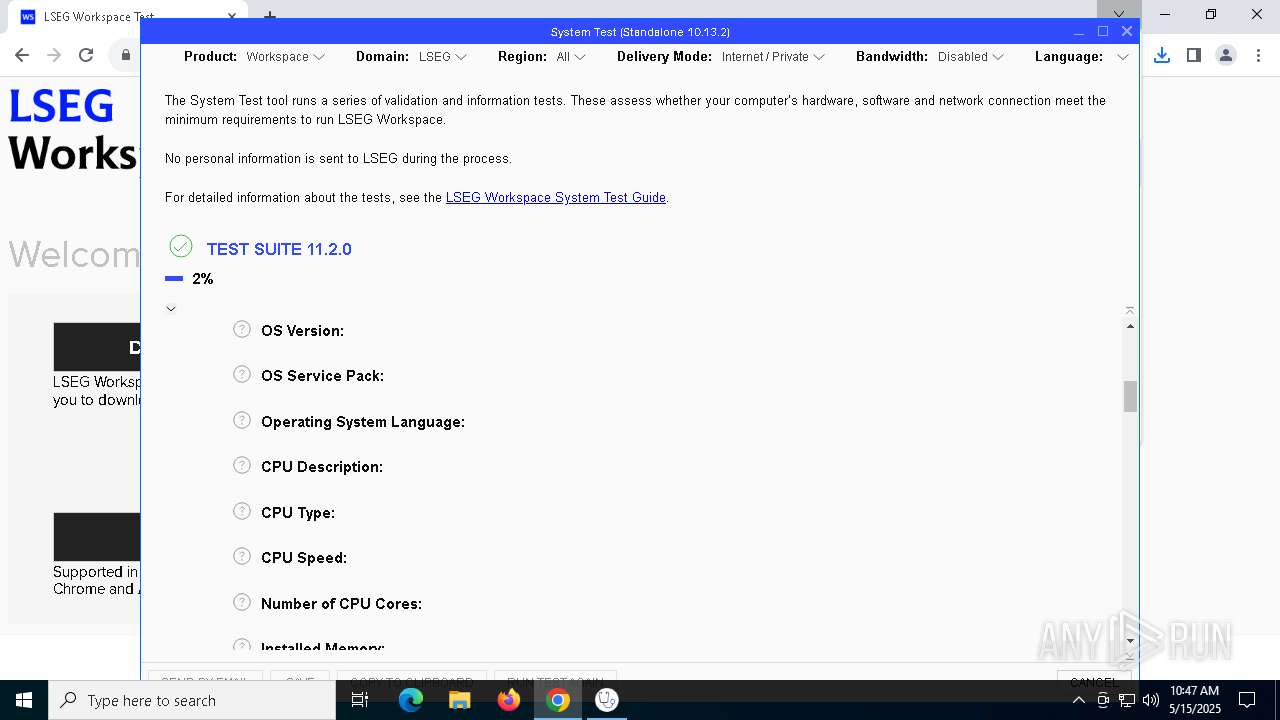Image resolution: width=1280 pixels, height=720 pixels.
Task: Click the CPU Type label
Action: [x=298, y=513]
